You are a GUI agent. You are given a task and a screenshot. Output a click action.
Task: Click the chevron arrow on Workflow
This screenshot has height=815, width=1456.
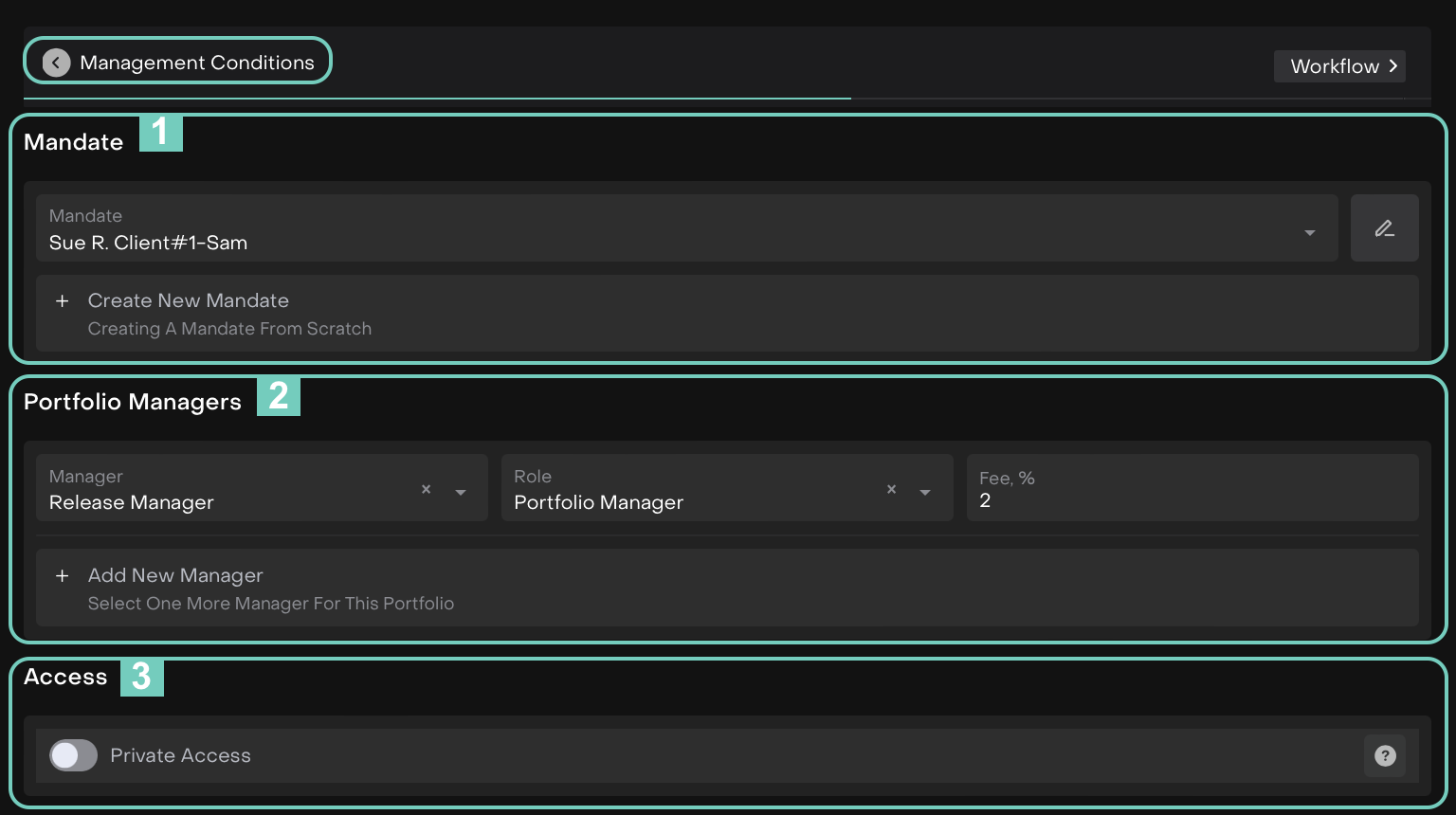click(1393, 66)
